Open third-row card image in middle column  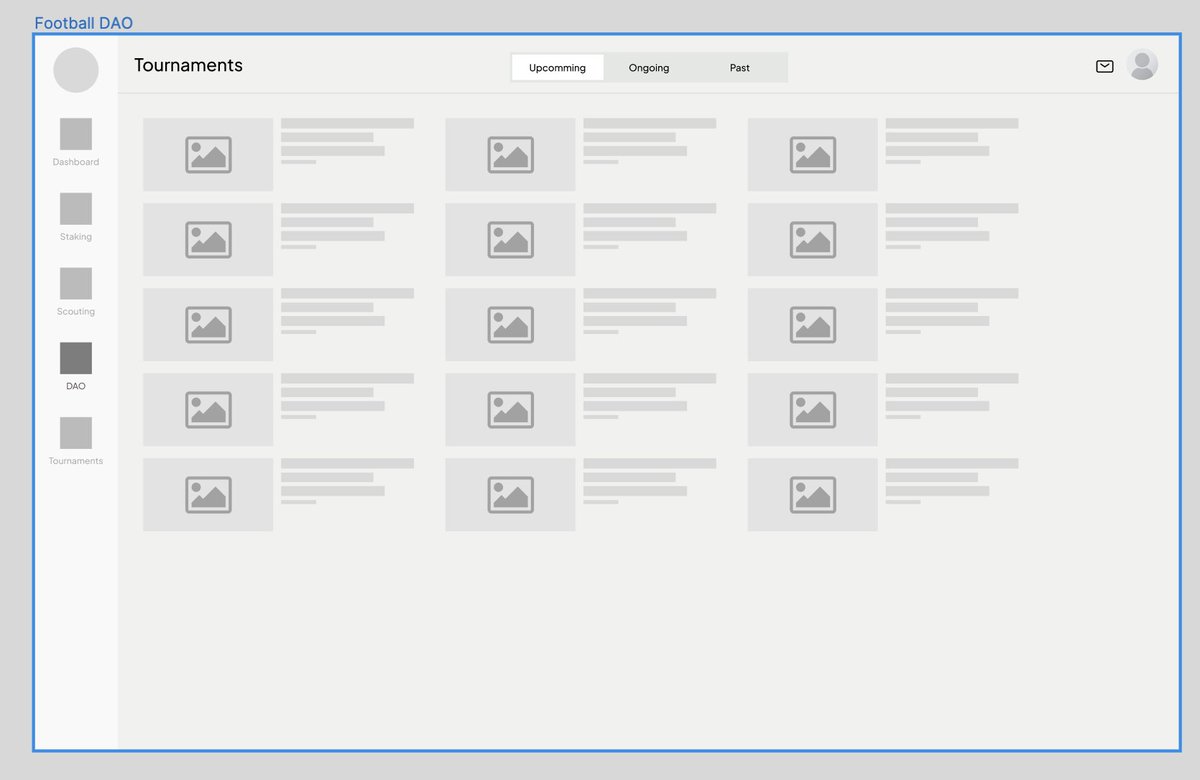point(510,325)
